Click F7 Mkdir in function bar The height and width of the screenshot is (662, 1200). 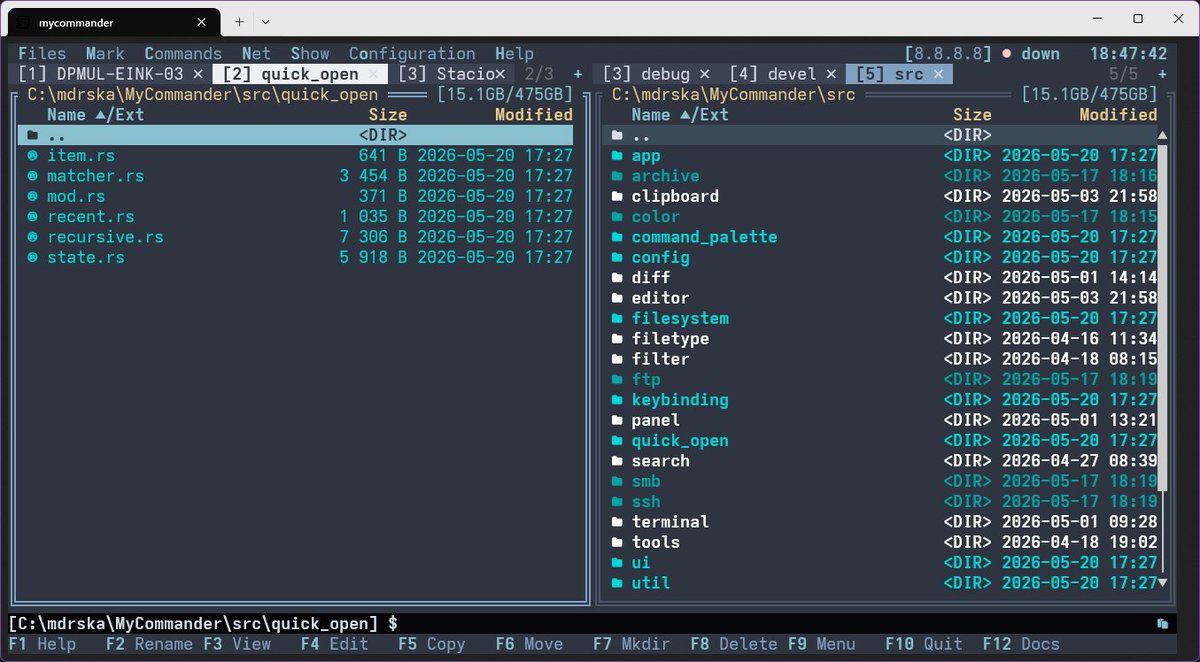click(x=632, y=644)
